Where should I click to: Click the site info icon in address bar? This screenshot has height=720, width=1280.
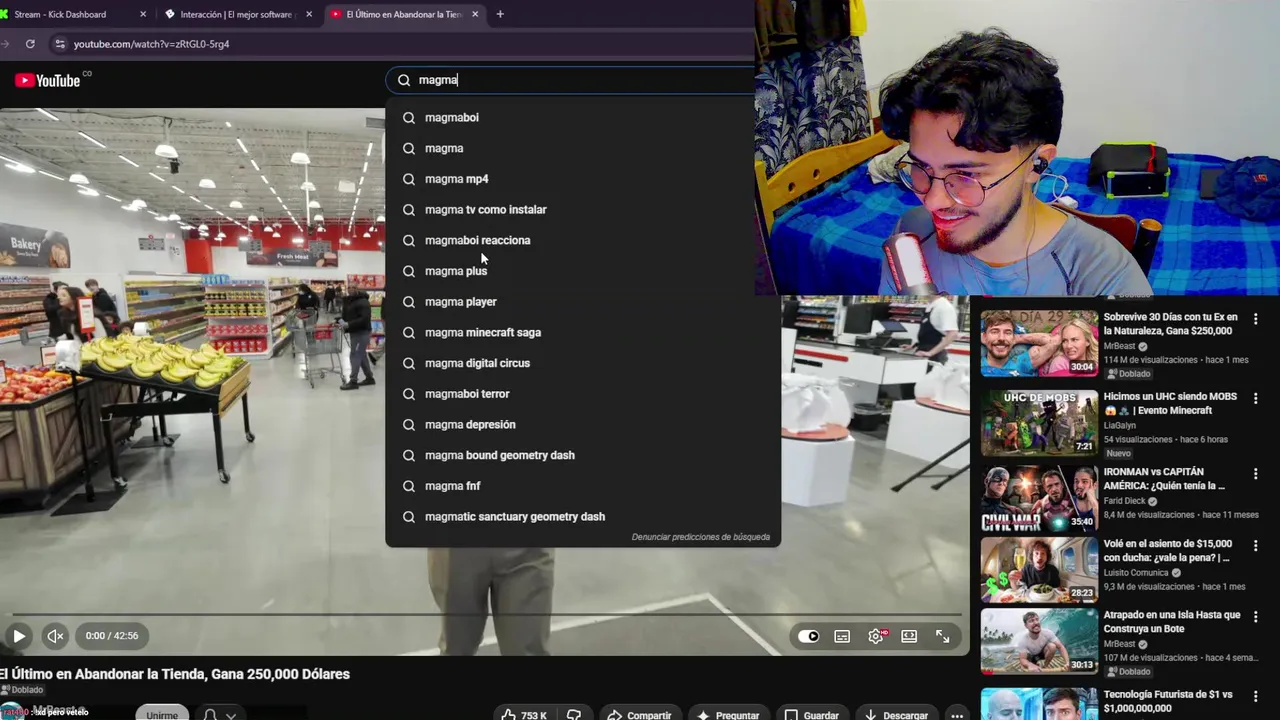pyautogui.click(x=60, y=44)
